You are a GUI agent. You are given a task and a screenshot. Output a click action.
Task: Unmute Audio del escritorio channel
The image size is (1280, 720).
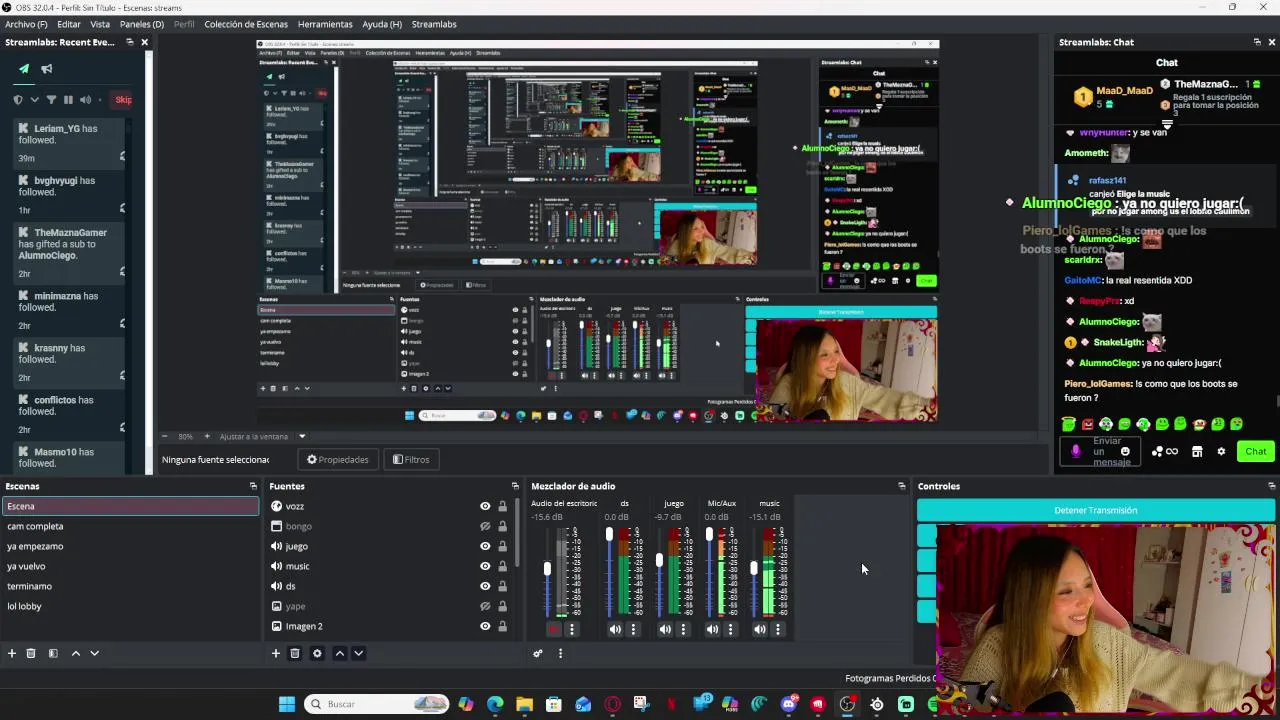coord(554,629)
